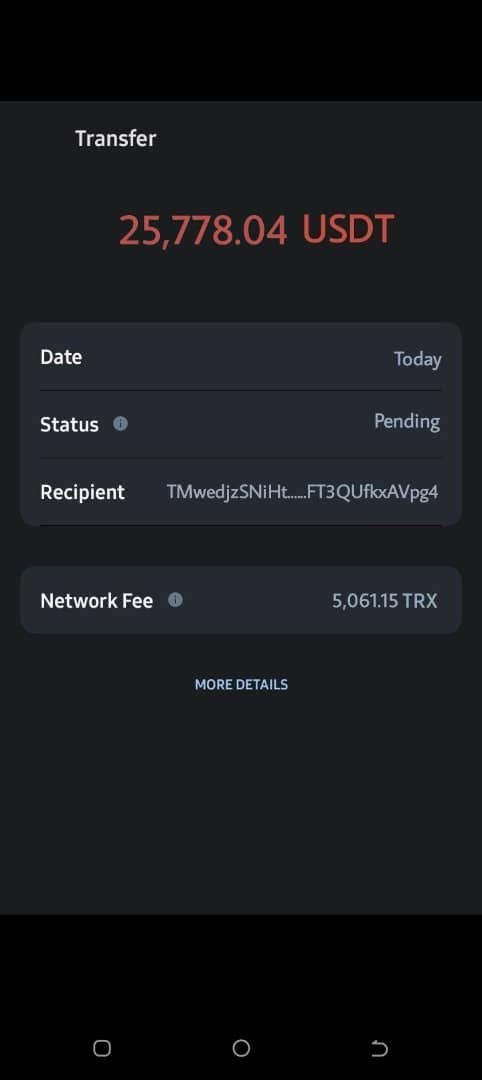Viewport: 482px width, 1080px height.
Task: Tap the Android back arrow button
Action: click(379, 1048)
